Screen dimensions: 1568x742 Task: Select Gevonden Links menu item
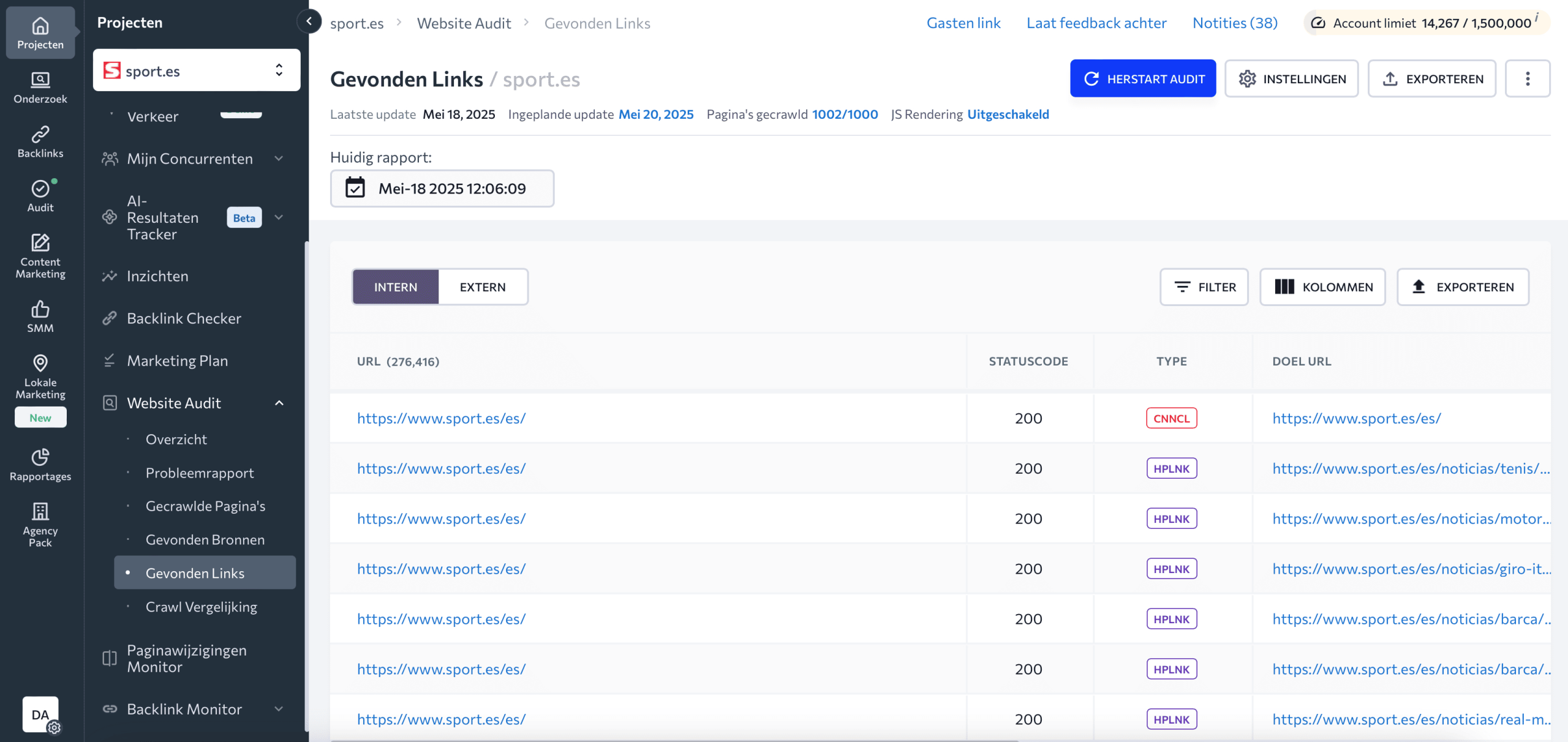click(205, 572)
